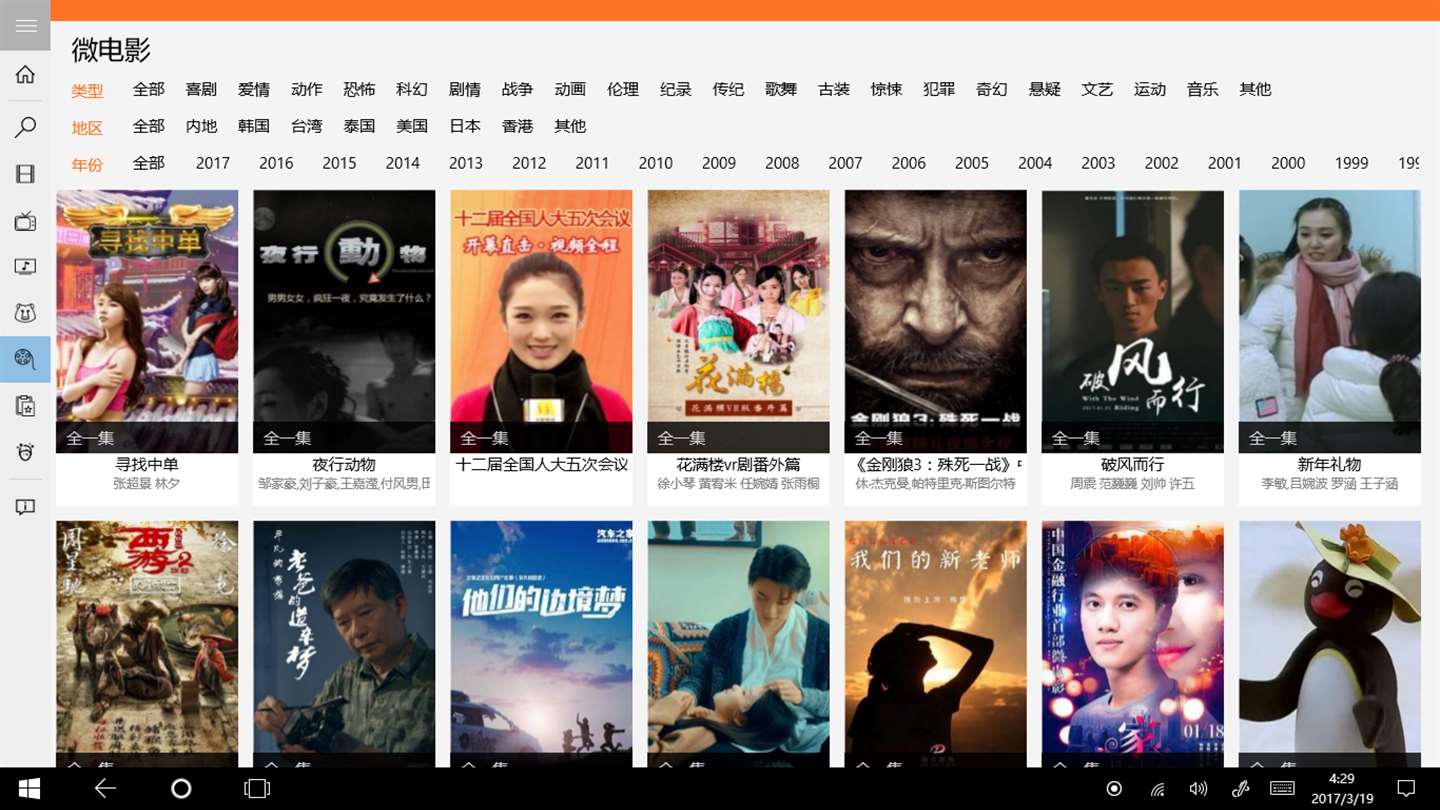Filter type by 悬疑
This screenshot has height=810, width=1440.
[1045, 89]
